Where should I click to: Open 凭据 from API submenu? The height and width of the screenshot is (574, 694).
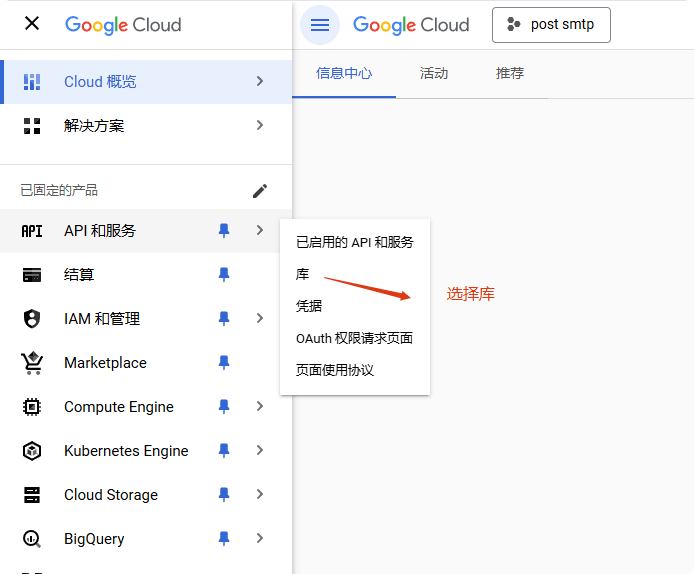coord(355,306)
